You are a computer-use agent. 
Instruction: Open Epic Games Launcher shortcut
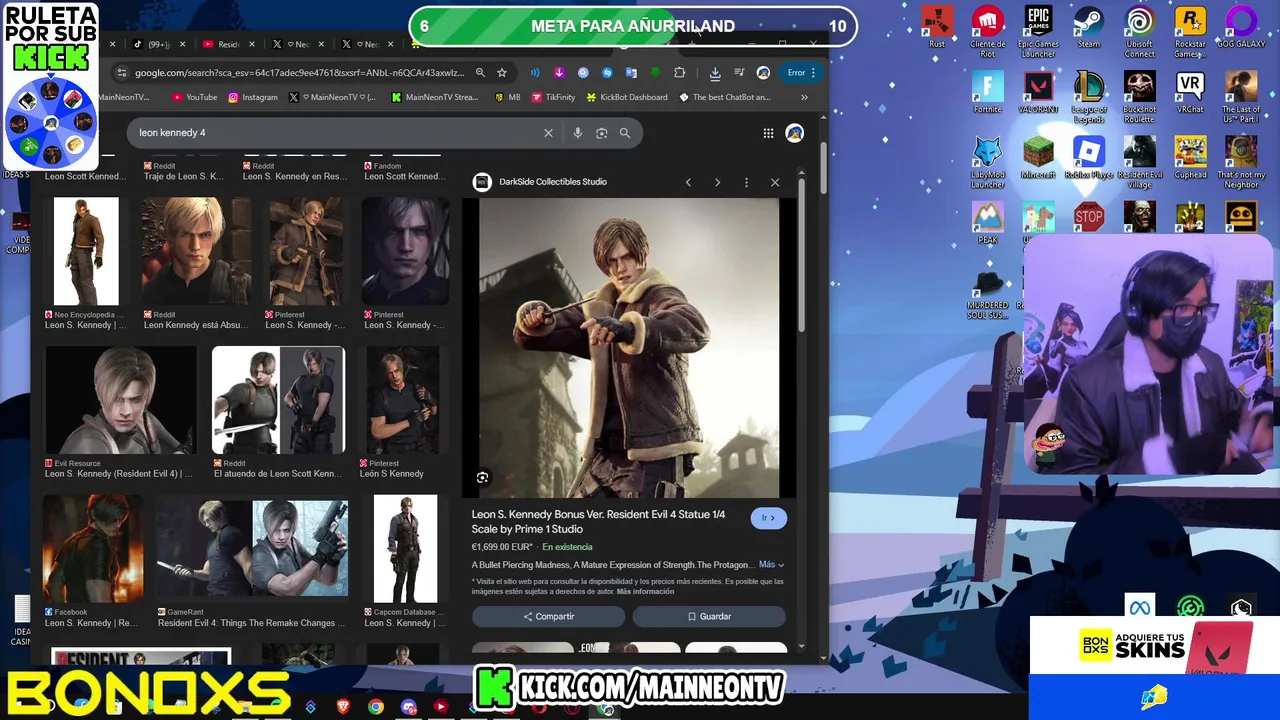coord(1038,31)
